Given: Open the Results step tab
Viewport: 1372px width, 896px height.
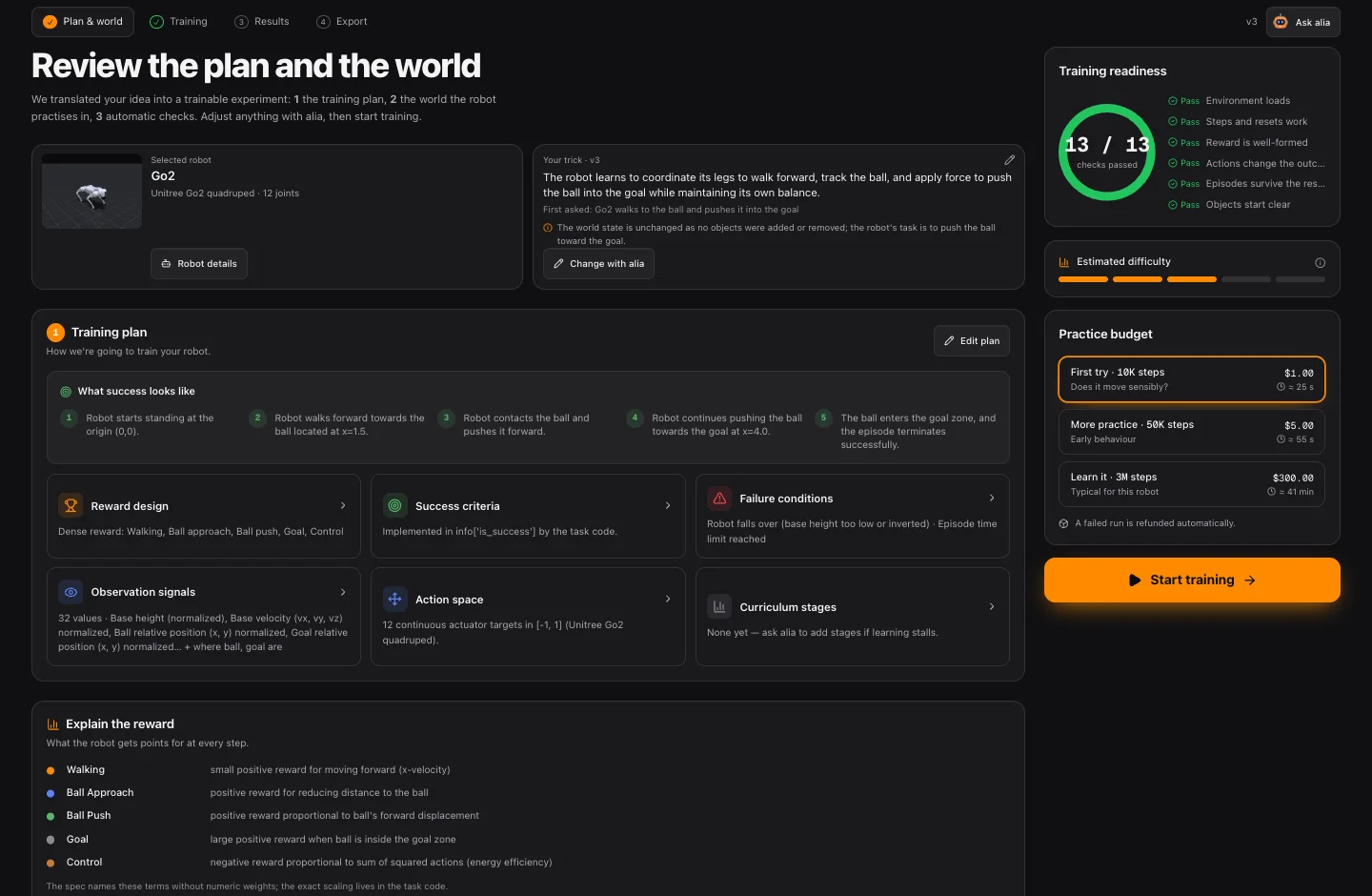Looking at the screenshot, I should click(x=262, y=22).
